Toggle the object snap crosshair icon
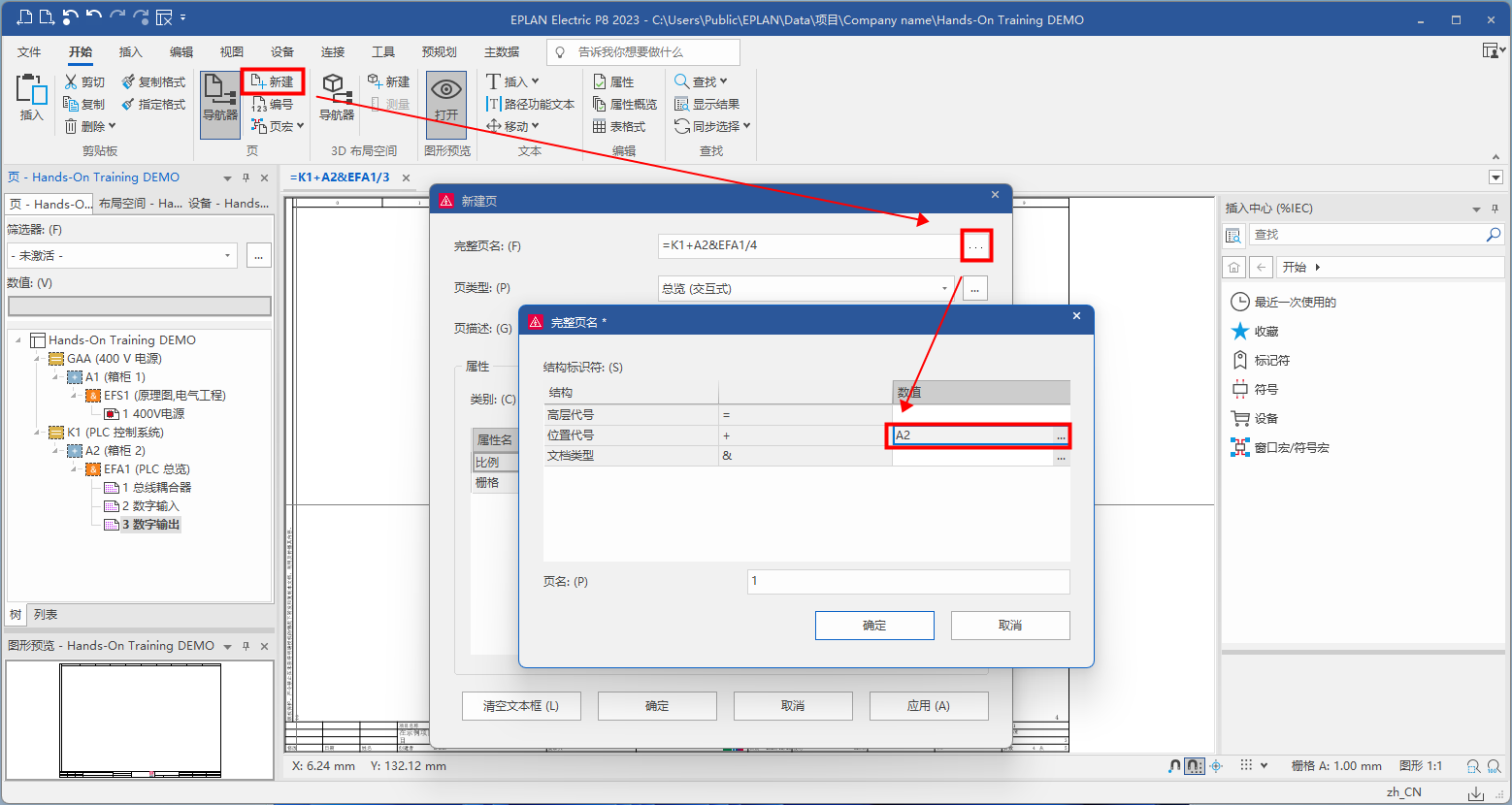Viewport: 1512px width, 805px height. (1216, 766)
